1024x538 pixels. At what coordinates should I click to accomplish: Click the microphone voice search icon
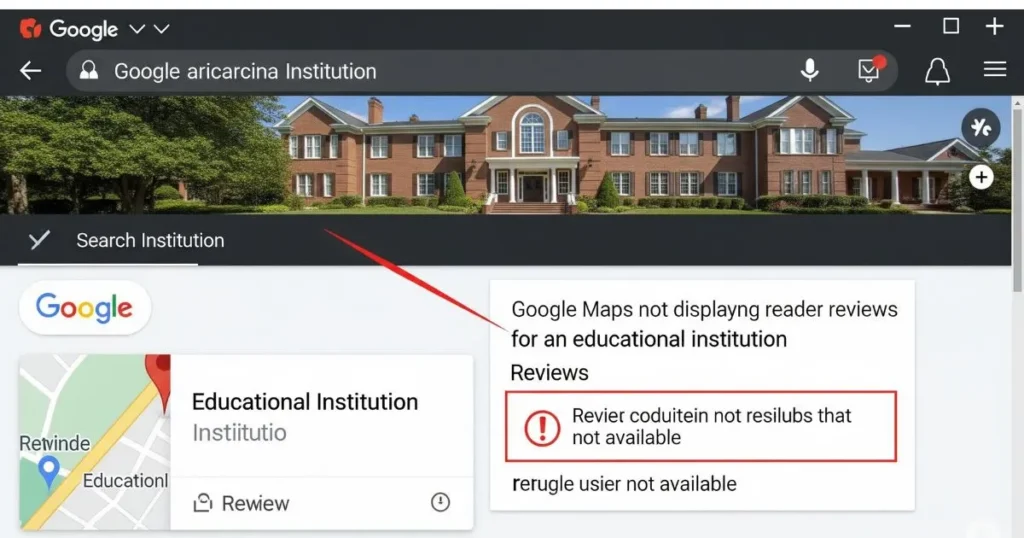(809, 70)
